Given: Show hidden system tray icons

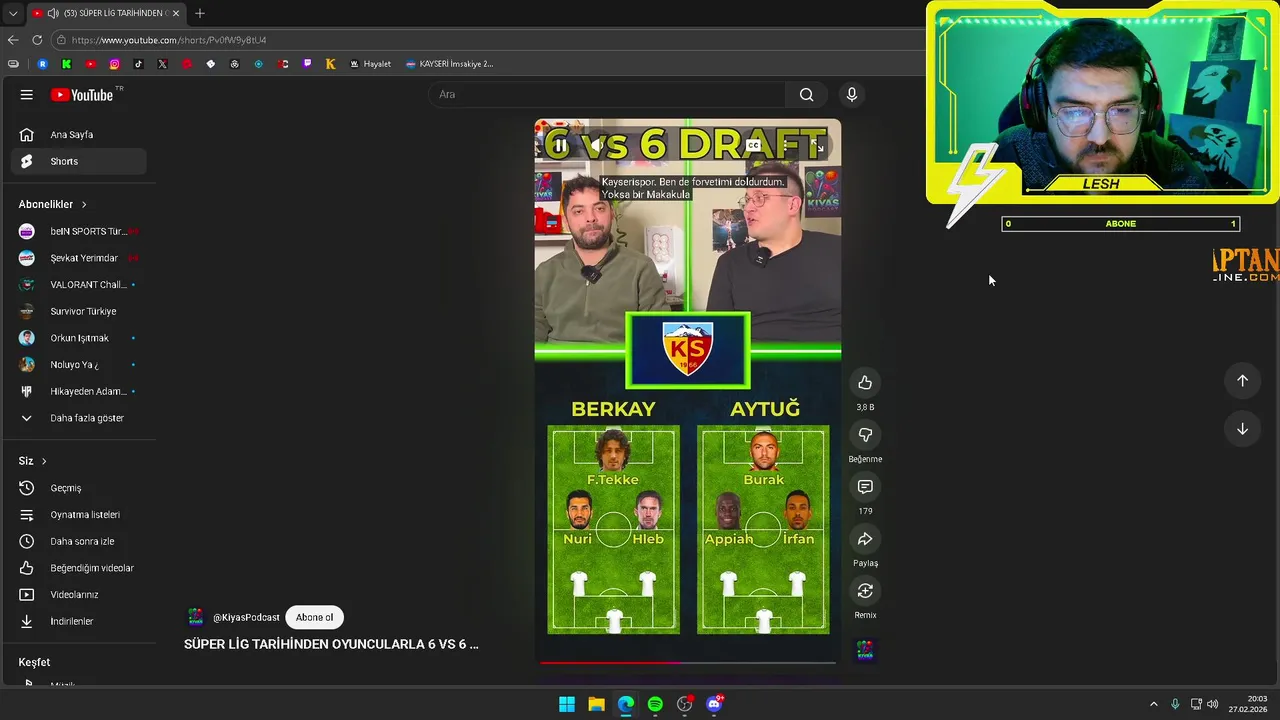Looking at the screenshot, I should click(1153, 704).
